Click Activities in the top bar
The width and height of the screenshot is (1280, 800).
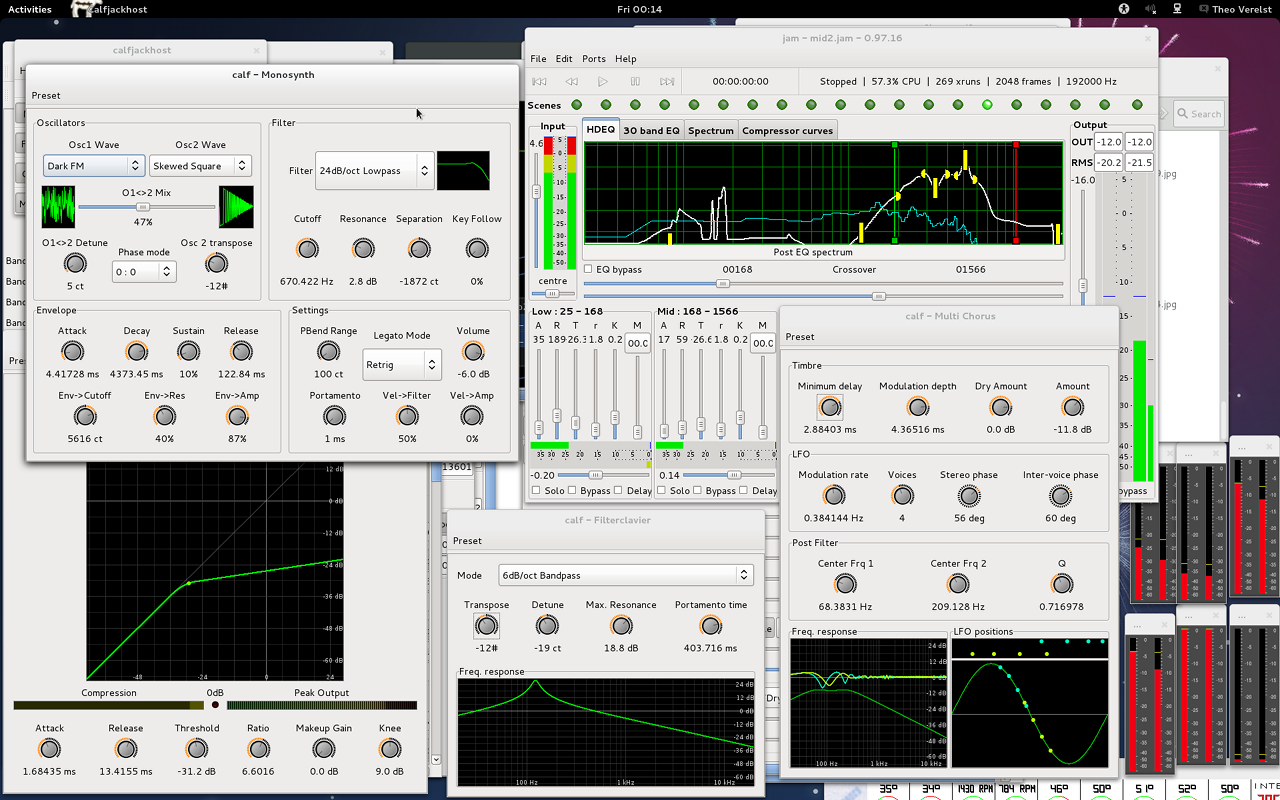coord(30,9)
